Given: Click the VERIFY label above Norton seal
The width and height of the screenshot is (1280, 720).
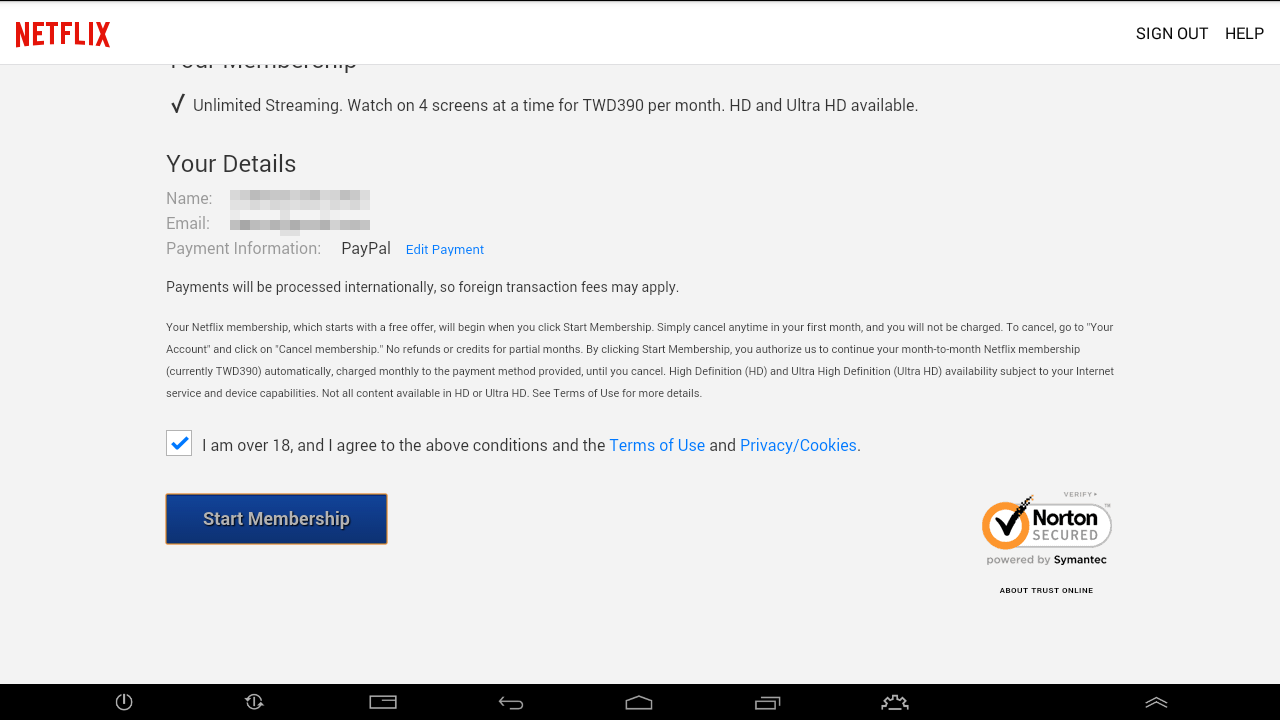Looking at the screenshot, I should click(1080, 494).
